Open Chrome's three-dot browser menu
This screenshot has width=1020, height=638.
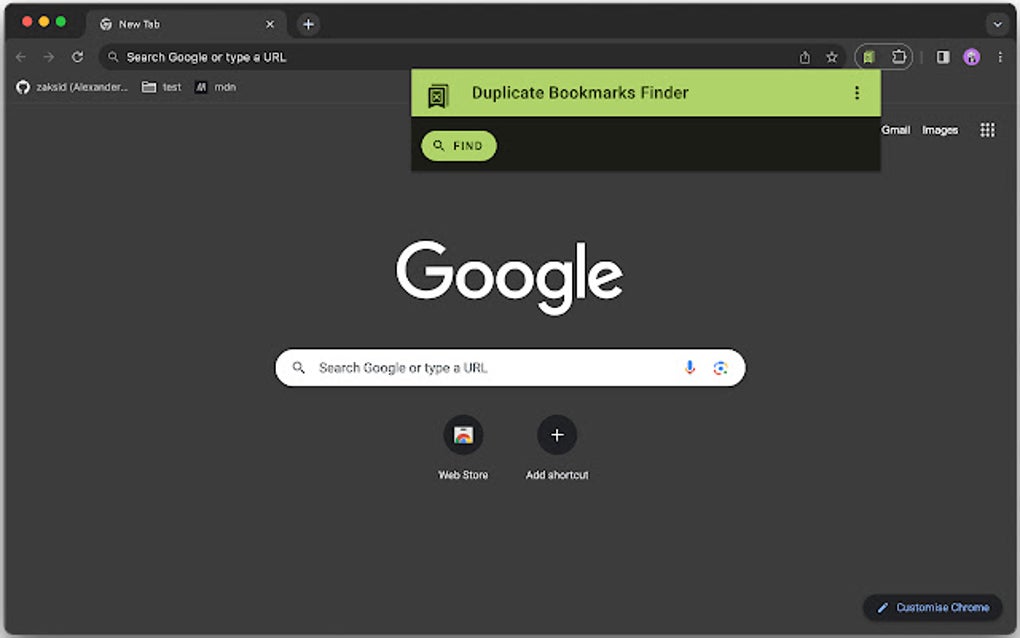pos(1000,57)
